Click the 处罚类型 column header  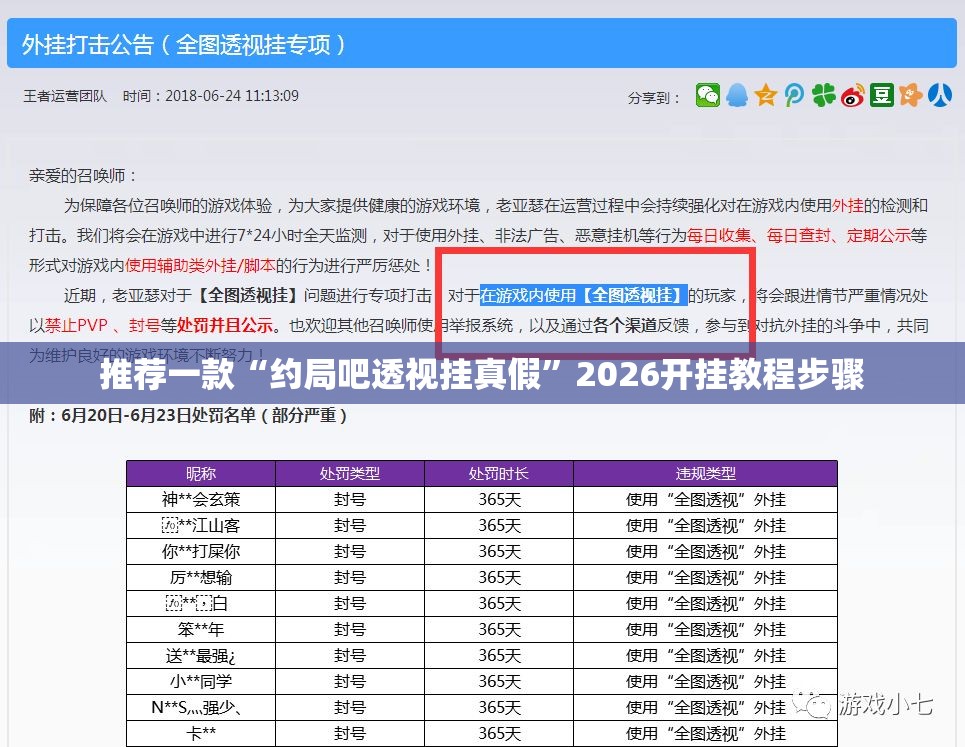pos(350,473)
